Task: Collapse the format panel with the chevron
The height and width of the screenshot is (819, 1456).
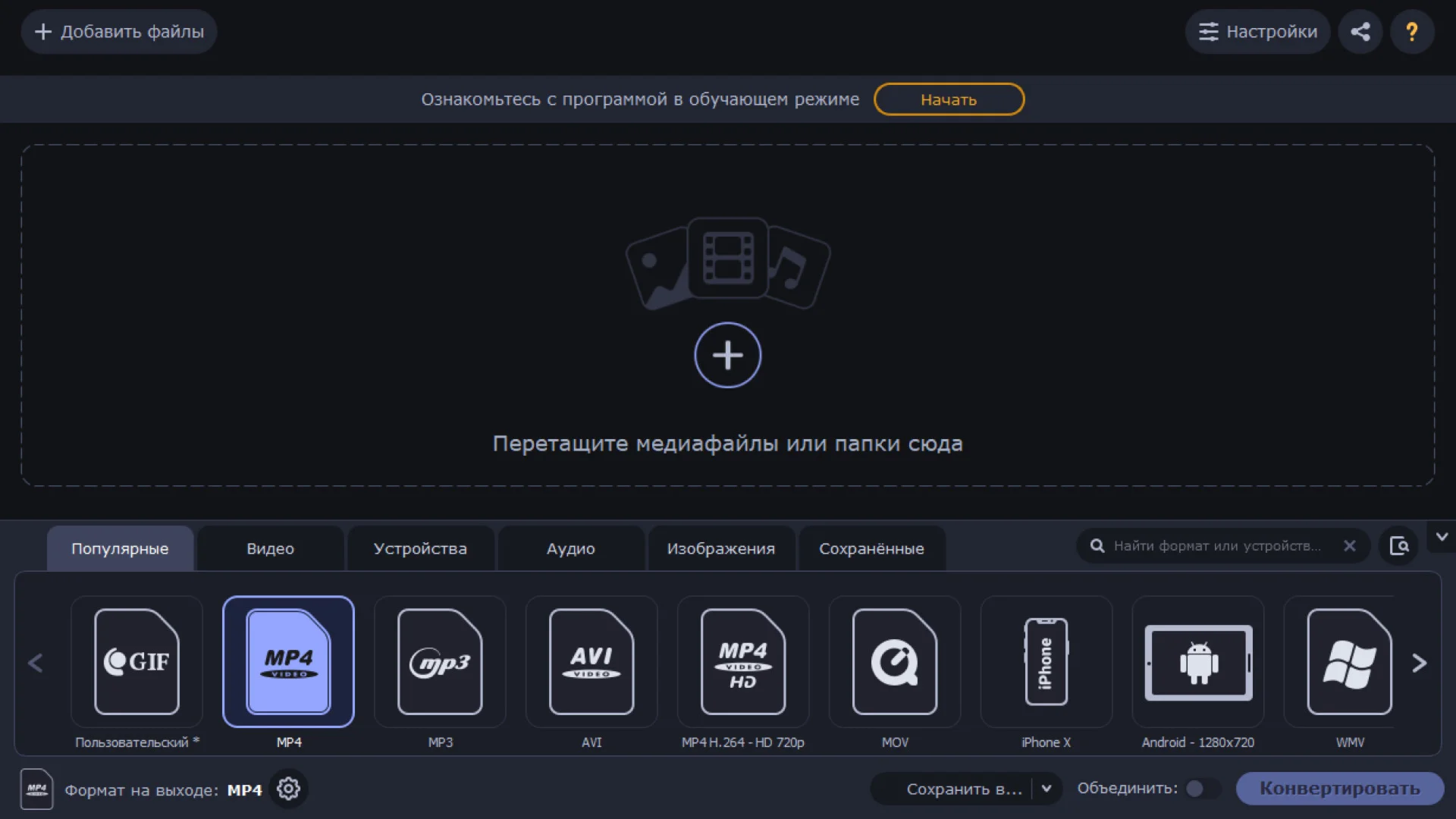Action: tap(1442, 537)
